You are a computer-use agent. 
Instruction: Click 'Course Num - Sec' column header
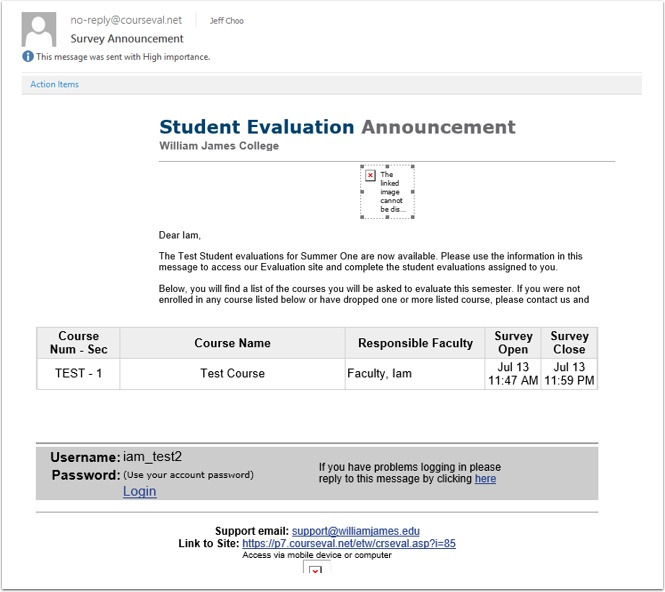point(78,343)
